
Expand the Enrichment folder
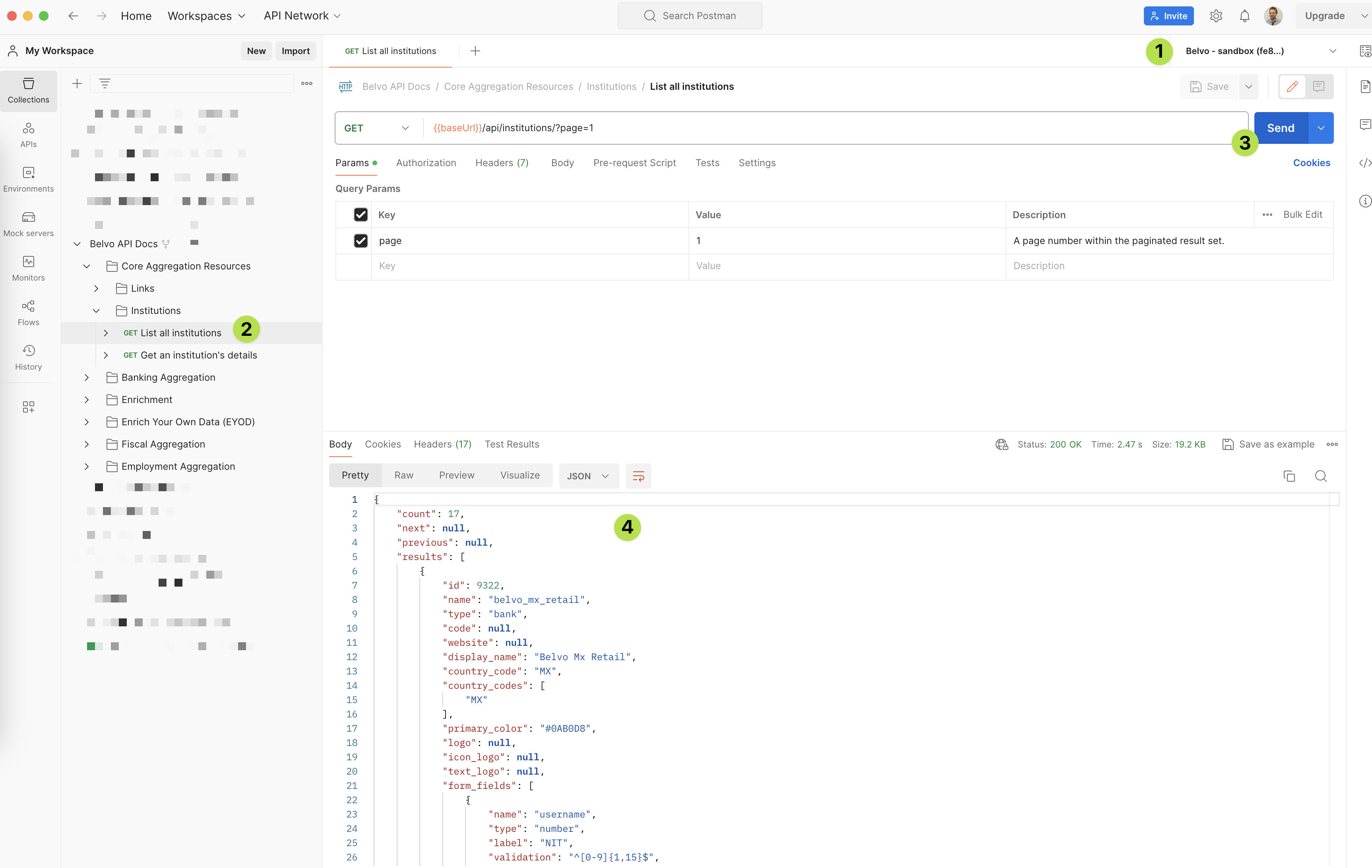click(87, 399)
